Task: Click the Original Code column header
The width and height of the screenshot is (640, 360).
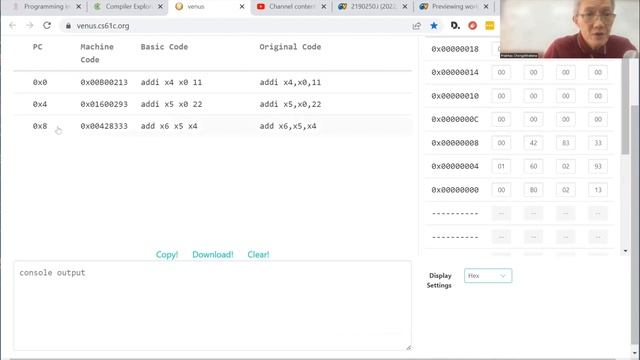Action: coord(290,47)
